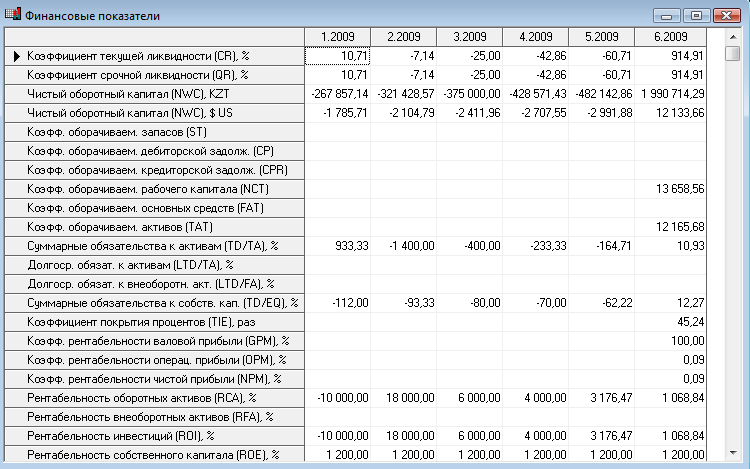
Task: Select the 3.2009 column header
Action: (x=469, y=37)
